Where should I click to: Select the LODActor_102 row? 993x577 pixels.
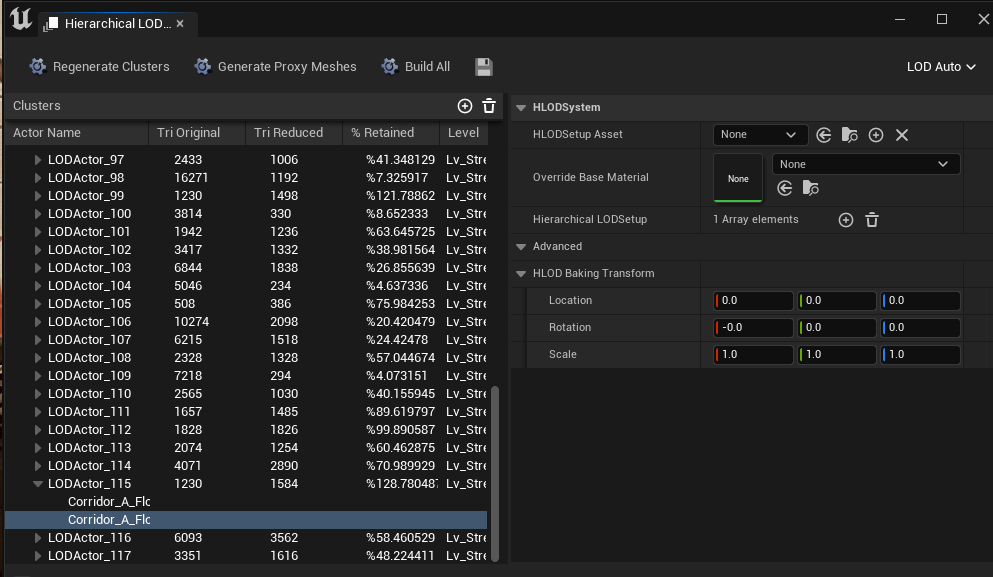(246, 250)
